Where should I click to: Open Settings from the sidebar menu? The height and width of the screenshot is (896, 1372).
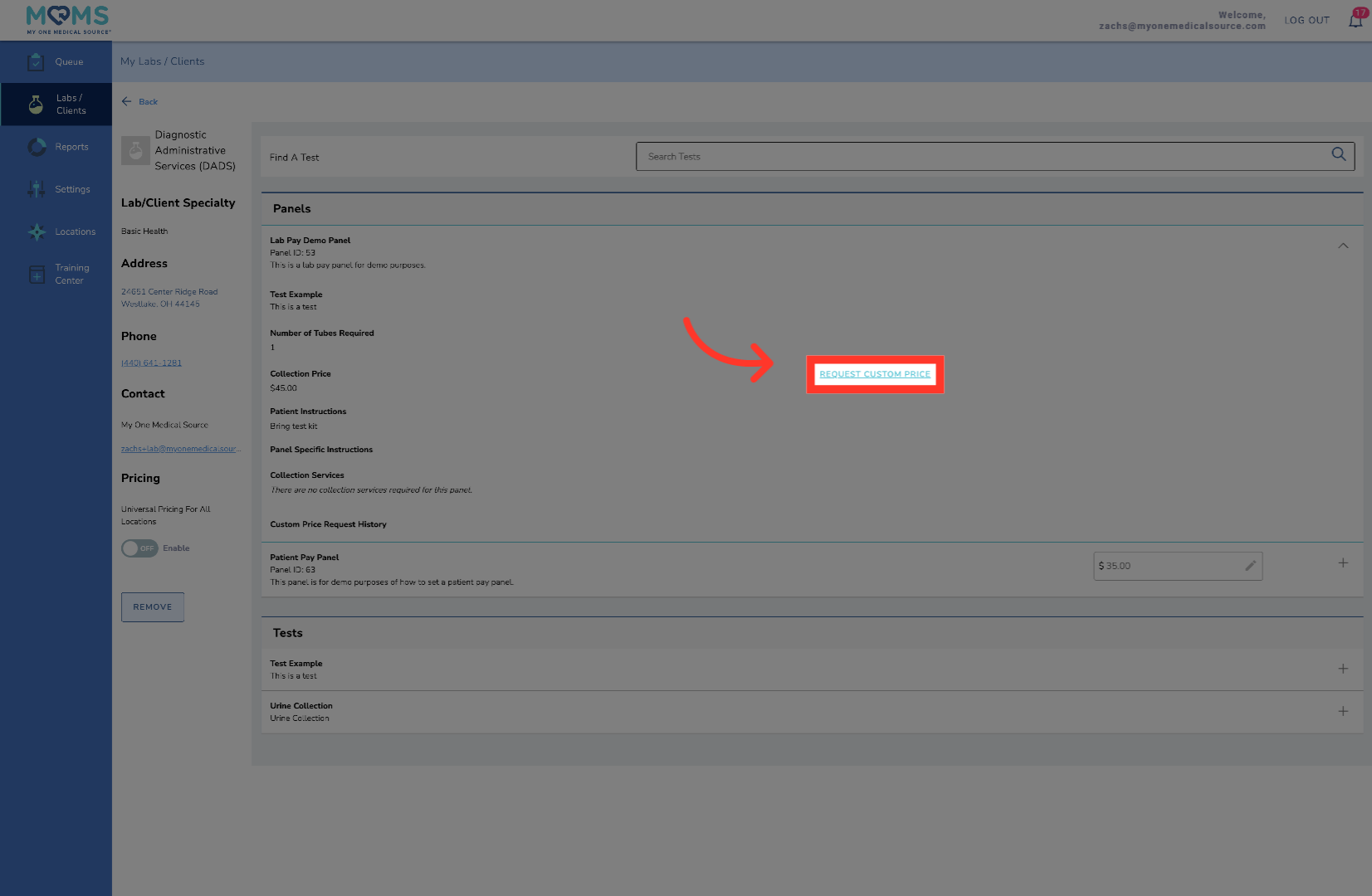pyautogui.click(x=72, y=190)
